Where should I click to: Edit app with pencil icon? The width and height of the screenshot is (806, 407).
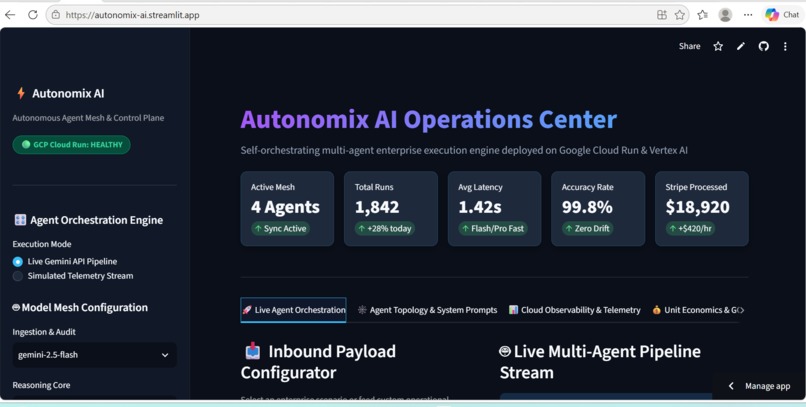[x=741, y=46]
